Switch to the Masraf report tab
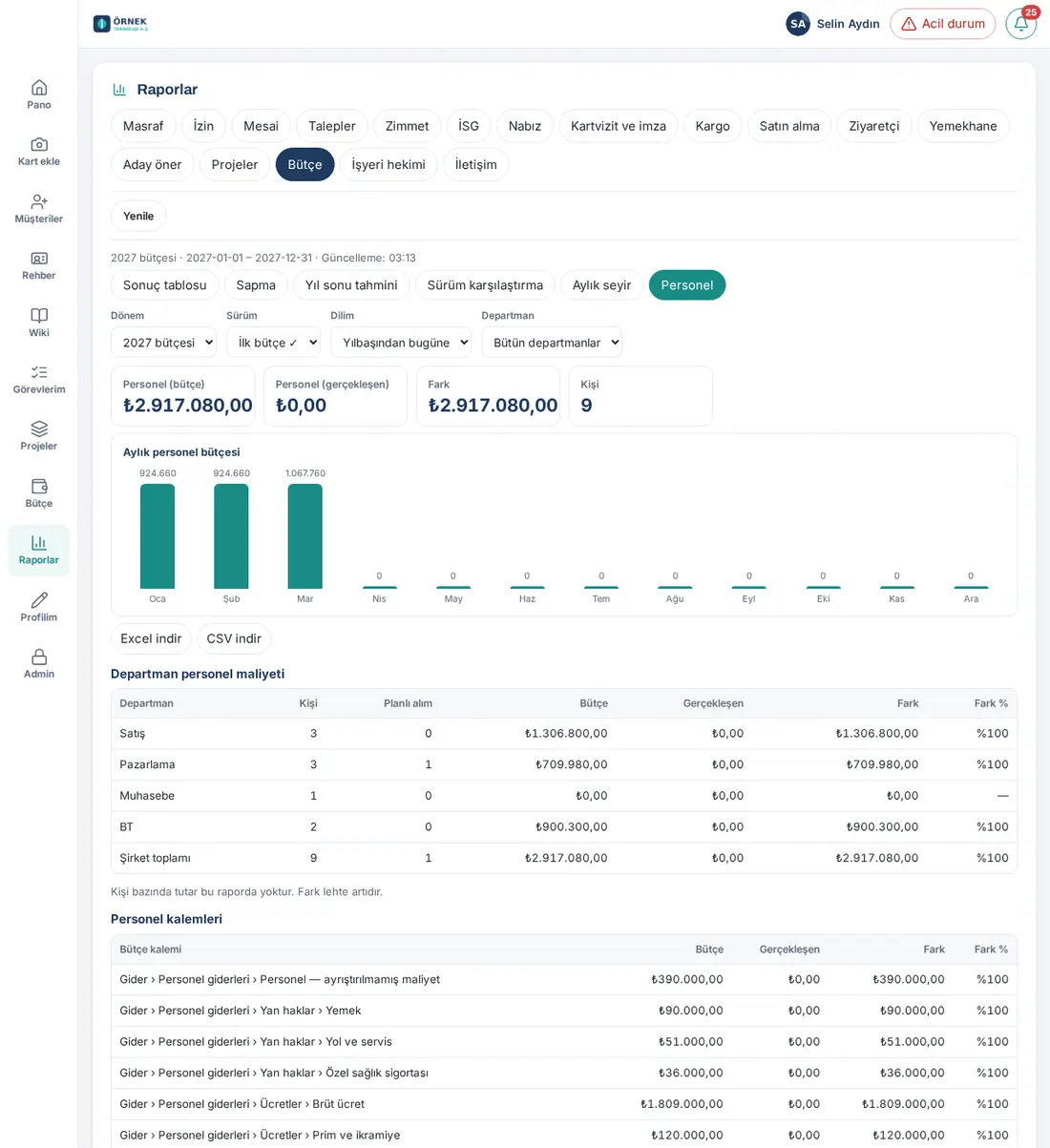This screenshot has width=1050, height=1148. (143, 126)
